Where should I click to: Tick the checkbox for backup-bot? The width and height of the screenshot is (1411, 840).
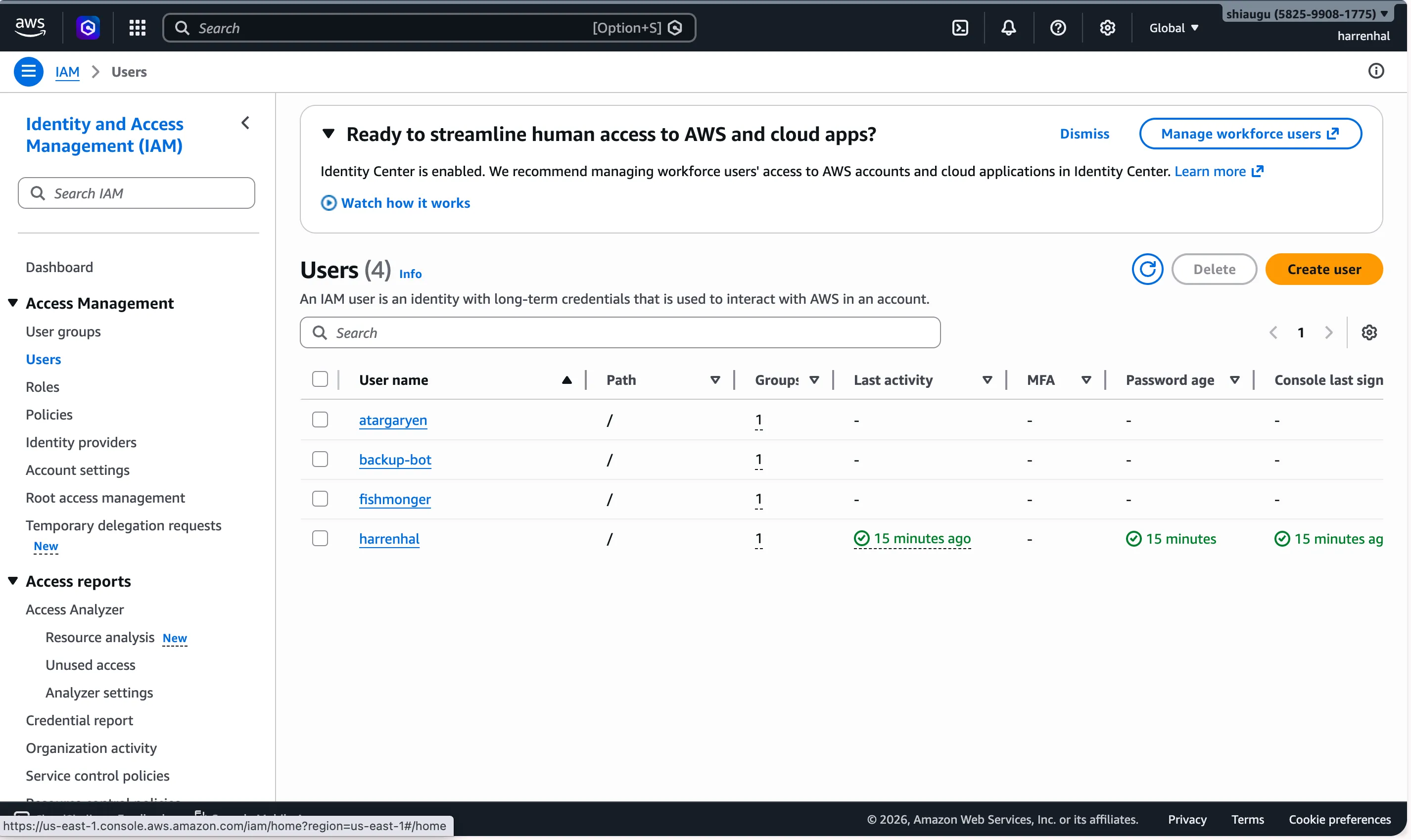[x=320, y=459]
